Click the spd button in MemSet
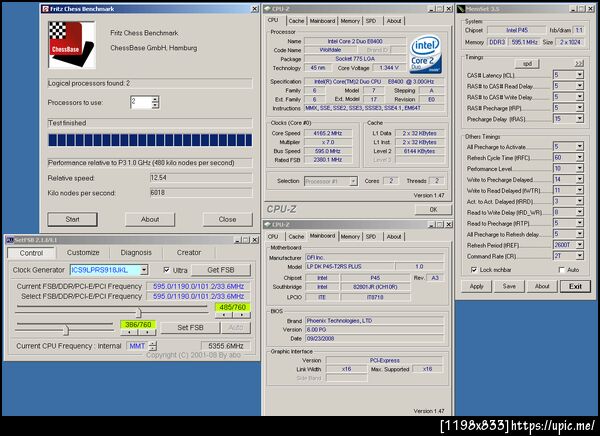 (527, 64)
